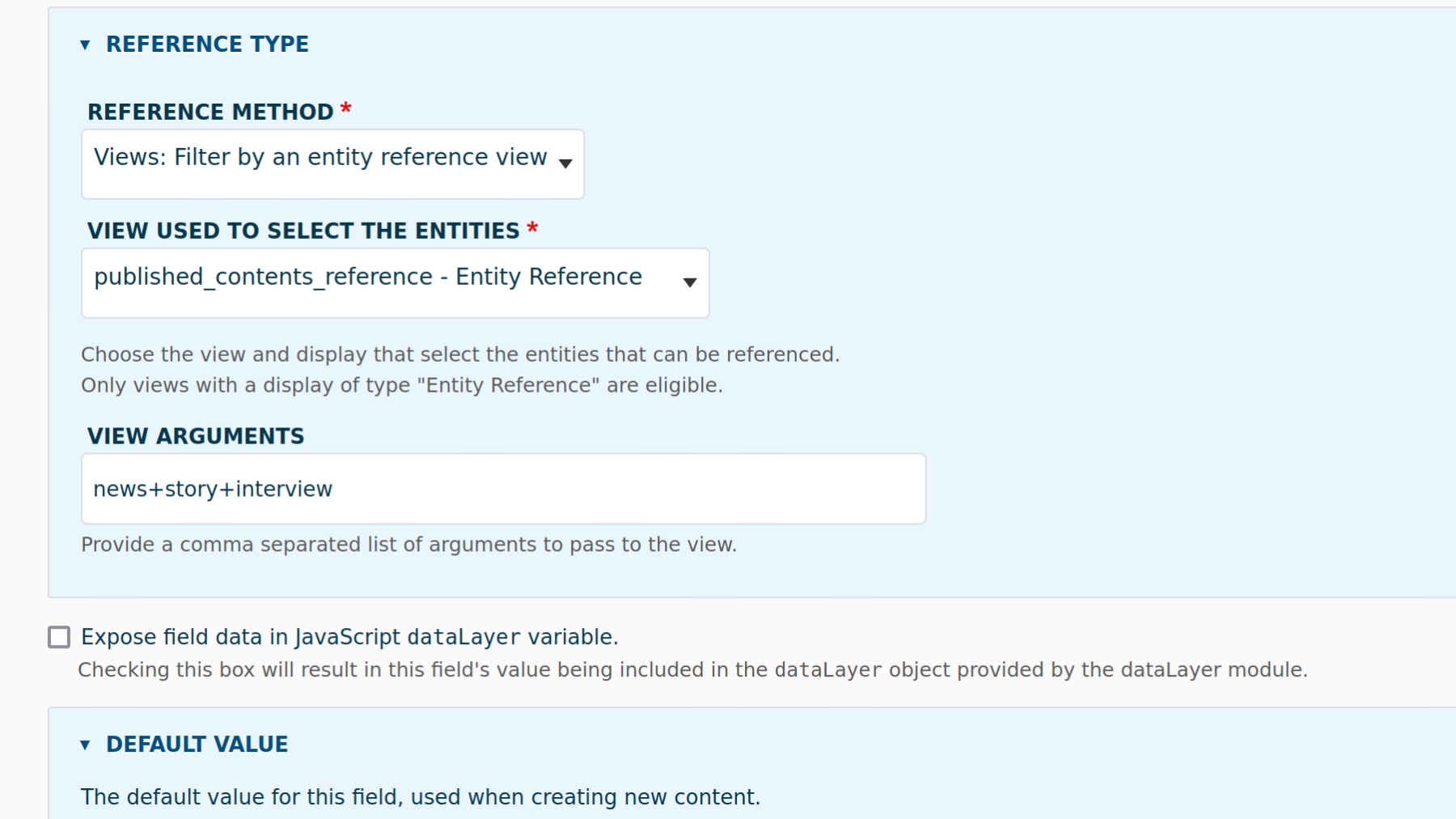Screen dimensions: 1456x819
Task: Focus the View Arguments text field
Action: pos(503,489)
